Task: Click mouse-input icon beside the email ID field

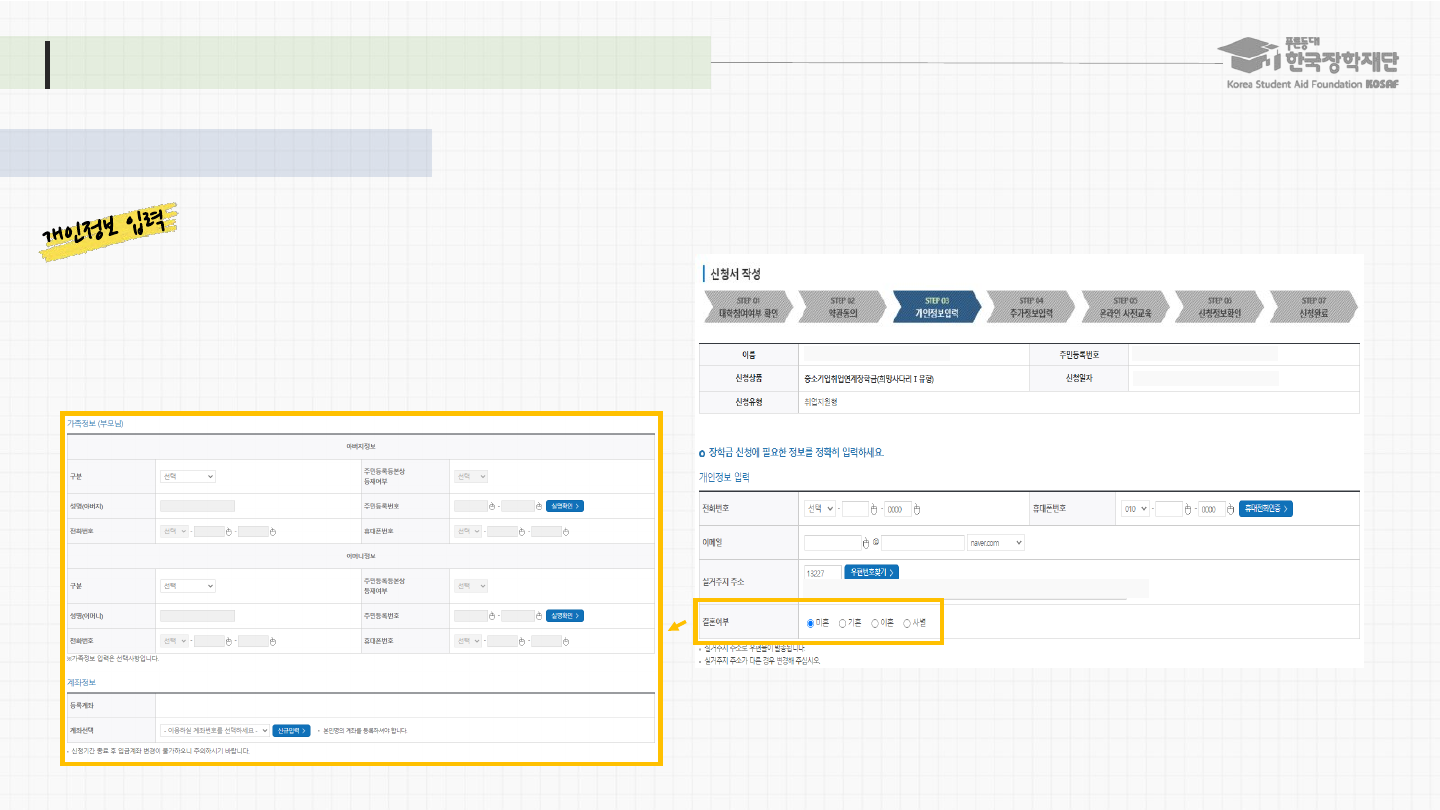Action: [868, 543]
